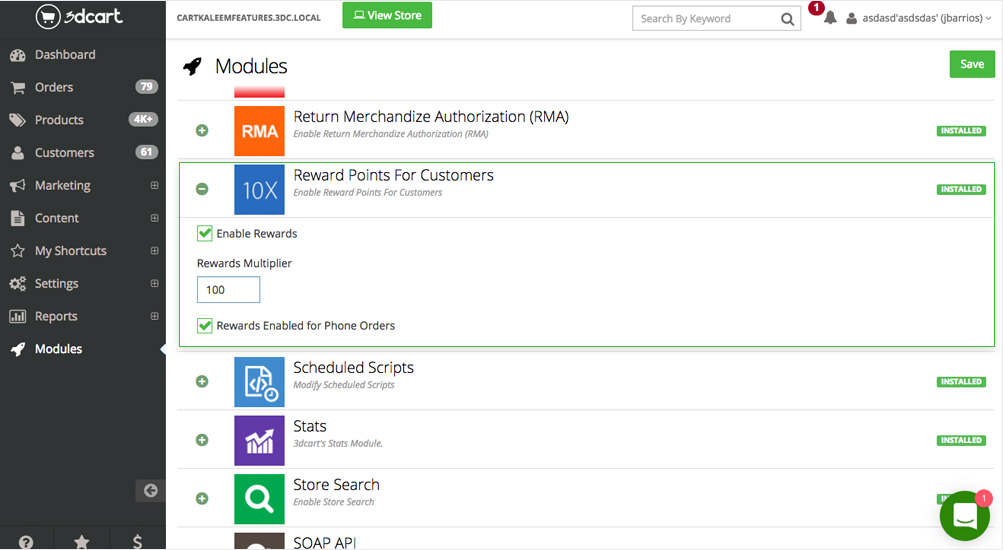Click the Scheduled Scripts module icon
This screenshot has height=550, width=1003.
[x=259, y=382]
